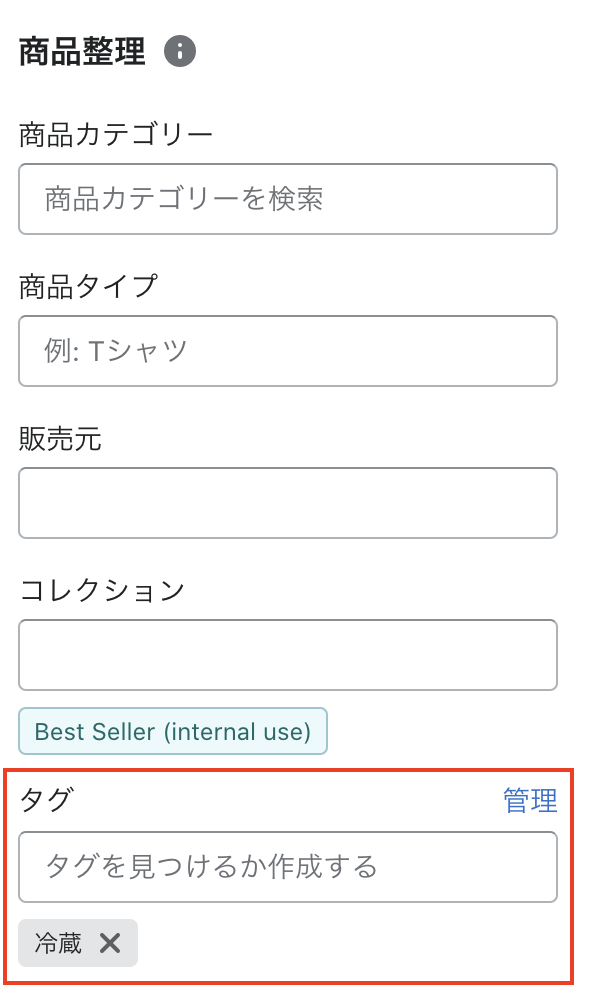Click the 商品タイプ field showing 例: Tシャツ
Image resolution: width=592 pixels, height=998 pixels.
coord(288,351)
